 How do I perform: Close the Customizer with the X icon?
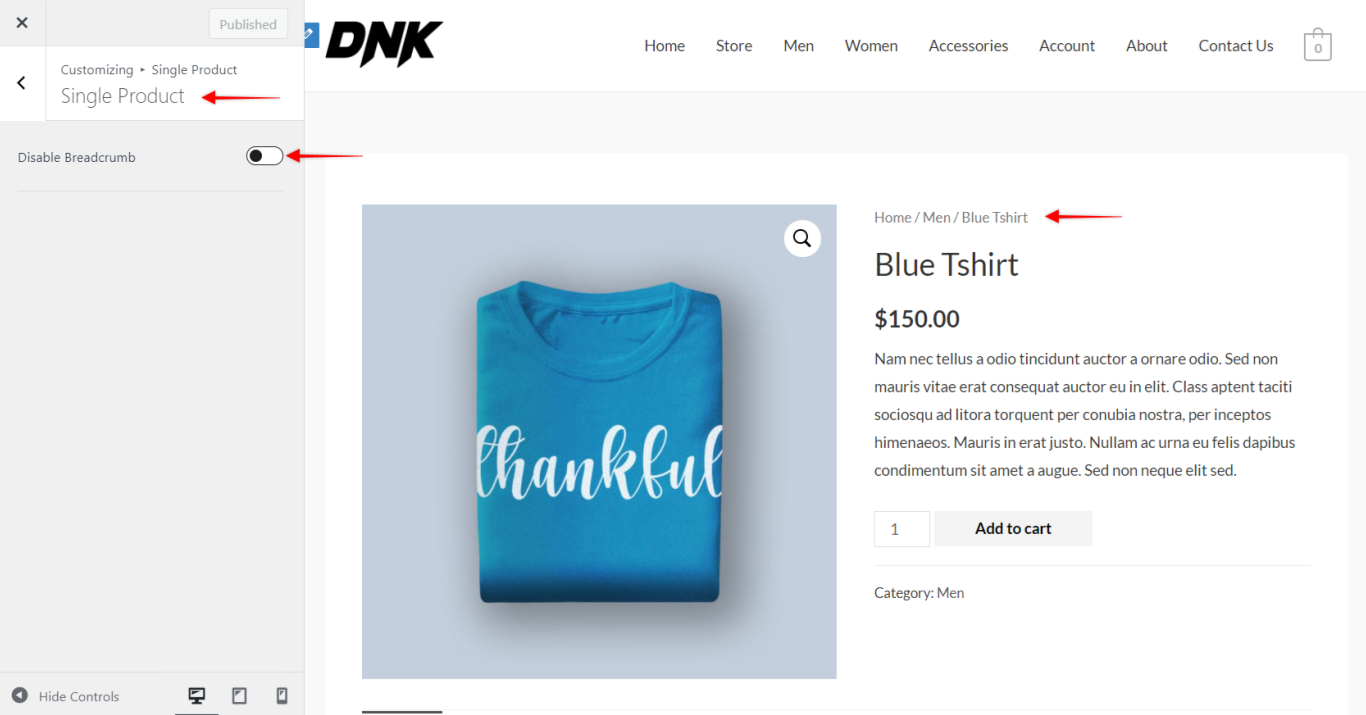click(x=22, y=23)
